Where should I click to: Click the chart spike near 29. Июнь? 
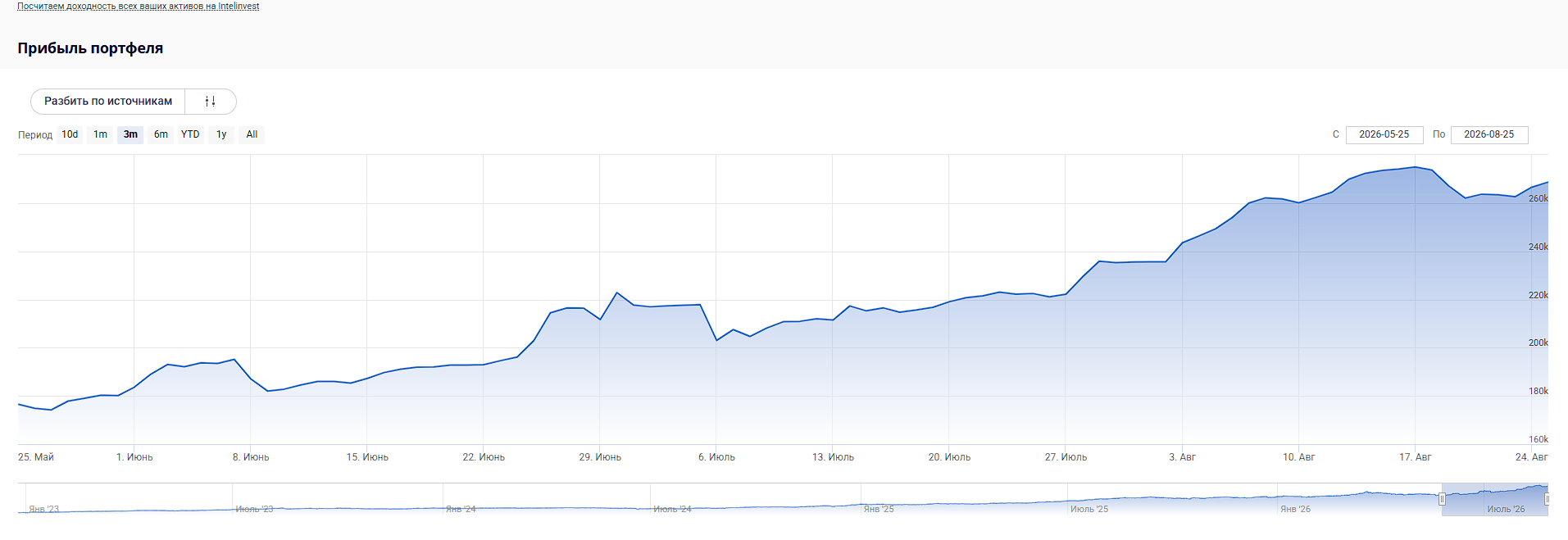(x=617, y=293)
